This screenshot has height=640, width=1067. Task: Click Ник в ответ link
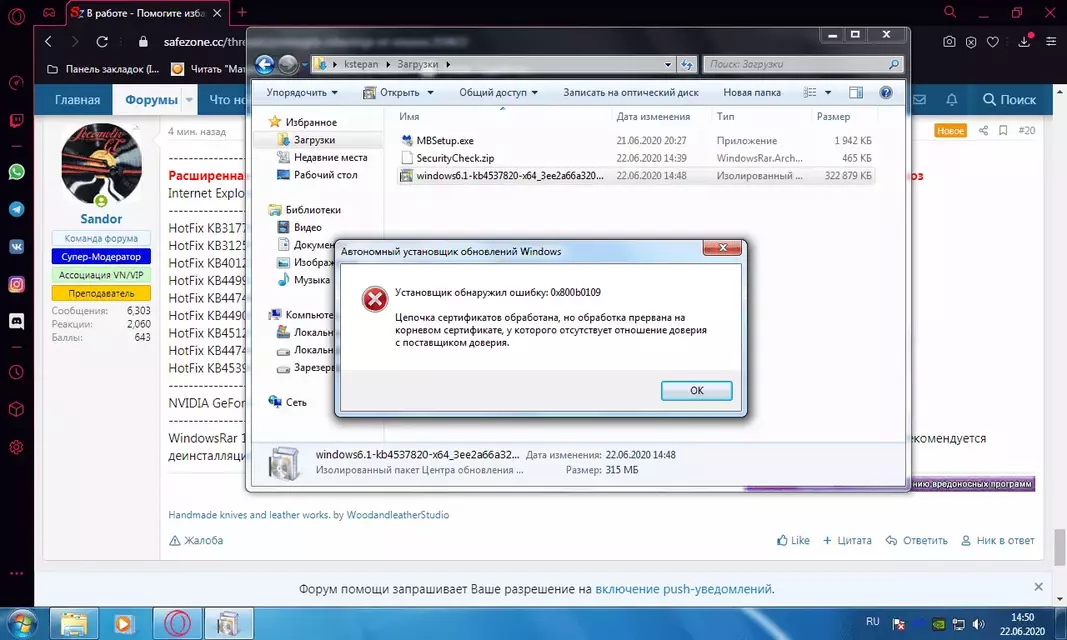pyautogui.click(x=998, y=541)
